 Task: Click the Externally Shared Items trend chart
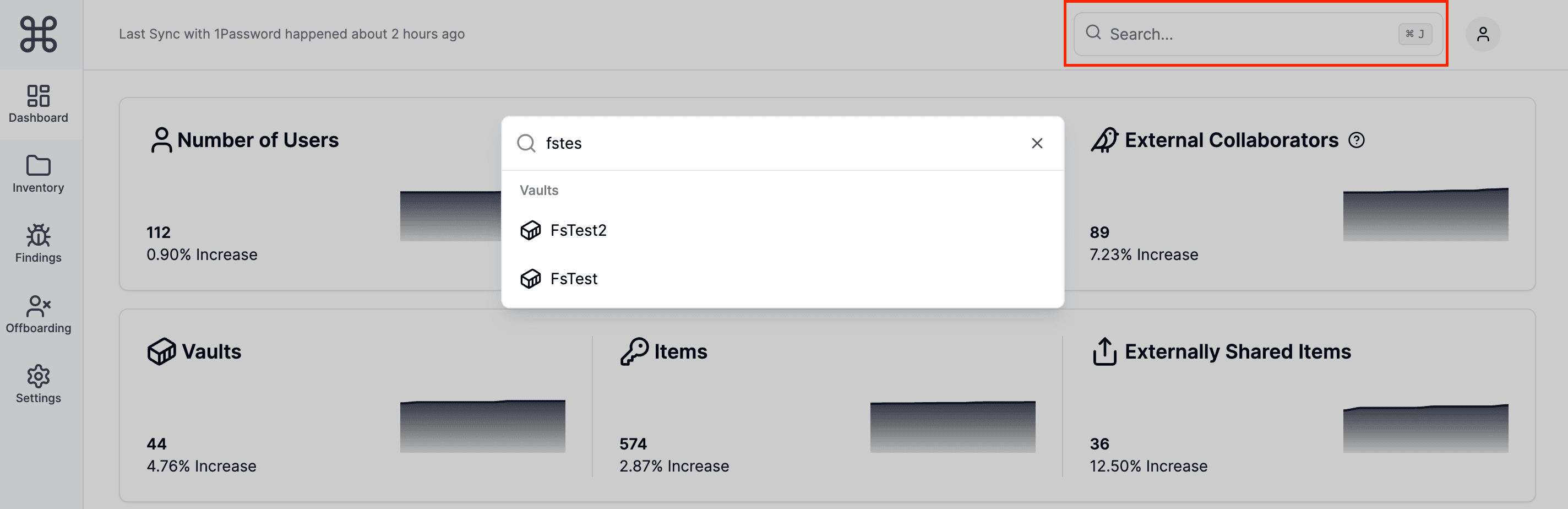(x=1425, y=428)
